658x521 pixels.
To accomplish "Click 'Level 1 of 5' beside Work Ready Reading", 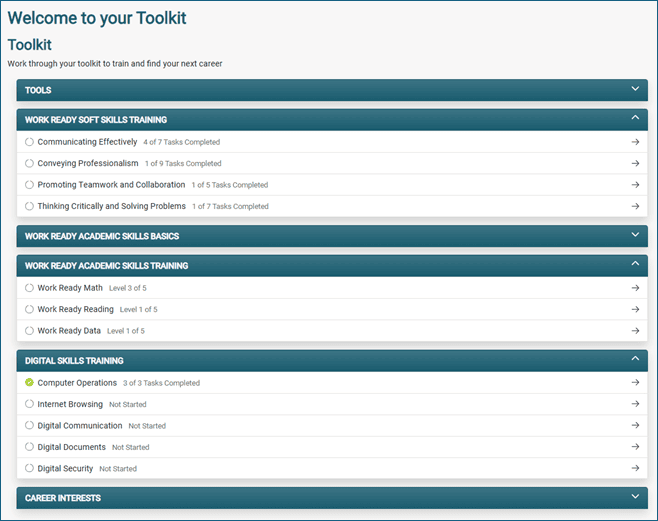I will click(x=138, y=310).
